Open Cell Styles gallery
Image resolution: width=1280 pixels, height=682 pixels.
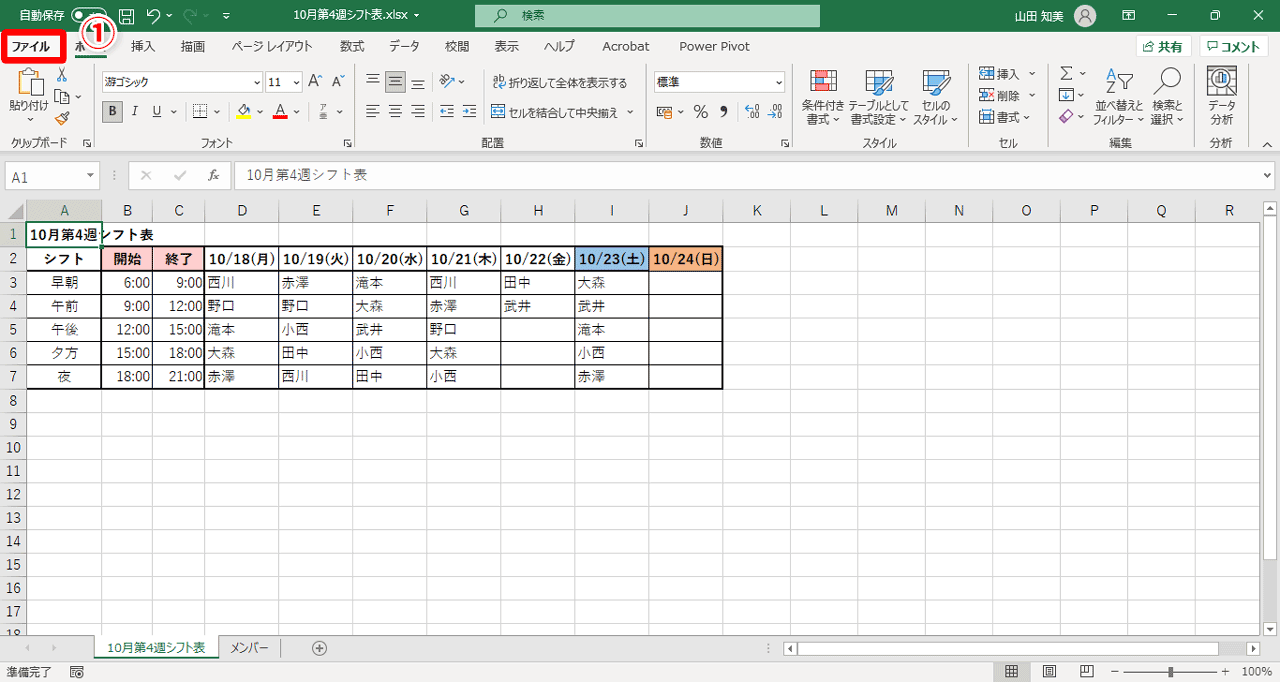pyautogui.click(x=936, y=97)
